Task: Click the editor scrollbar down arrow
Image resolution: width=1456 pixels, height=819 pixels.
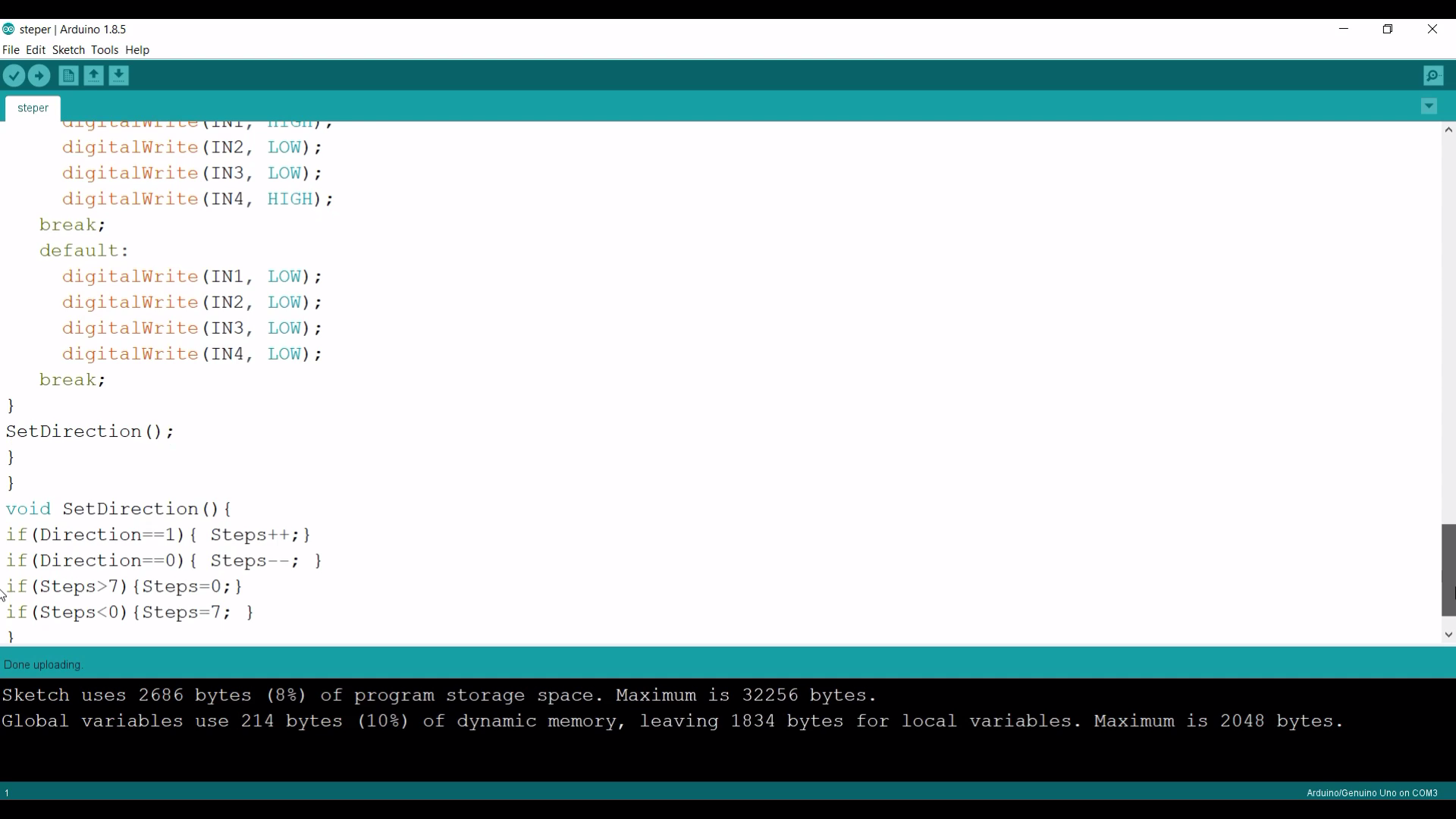Action: [x=1448, y=635]
